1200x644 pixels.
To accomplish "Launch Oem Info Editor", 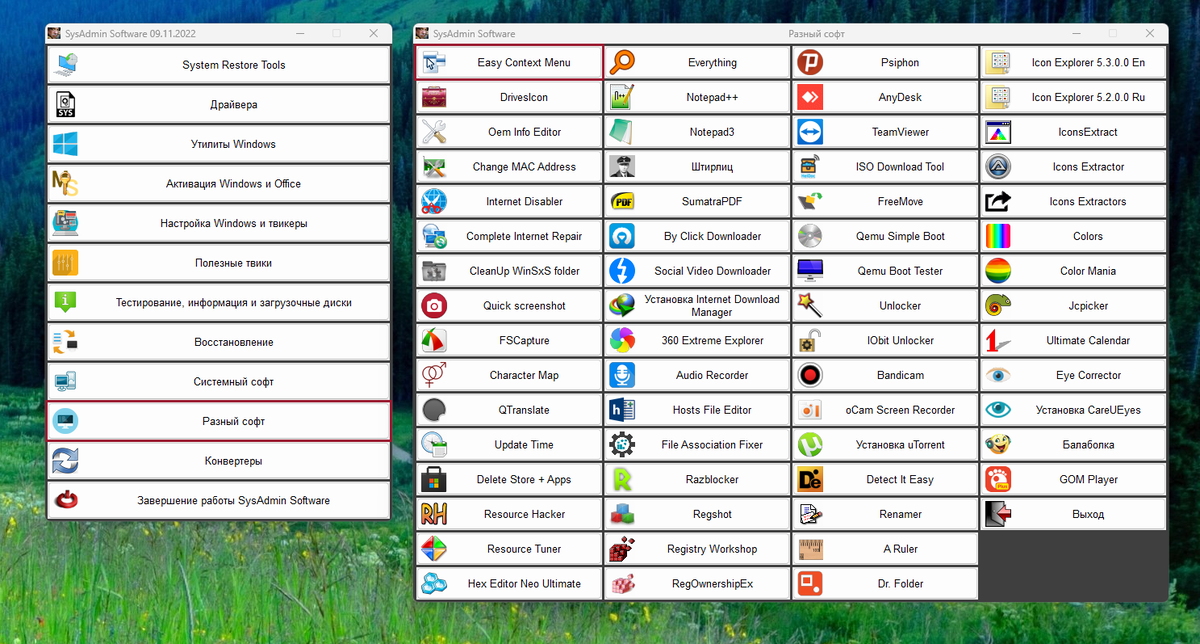I will [x=509, y=132].
